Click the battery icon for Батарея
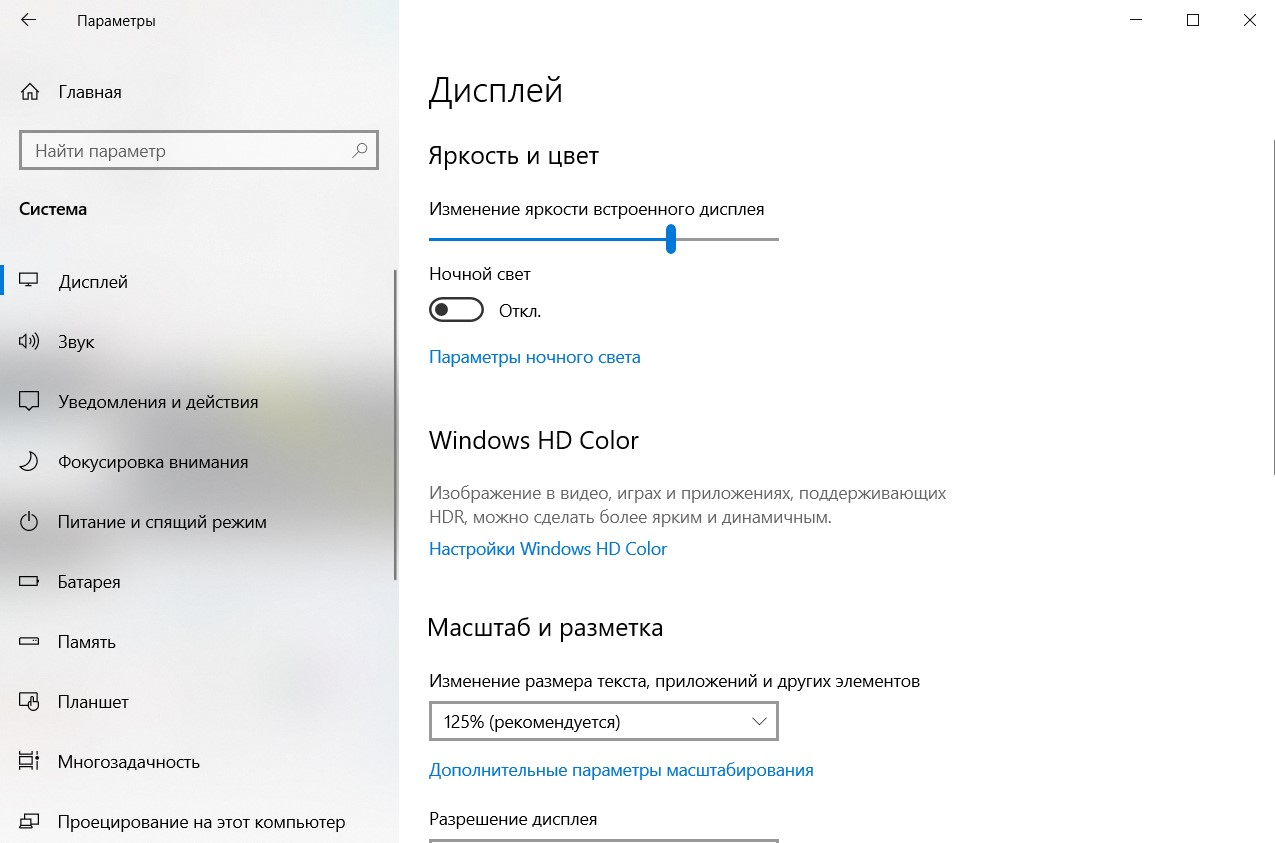The height and width of the screenshot is (843, 1275). 29,581
